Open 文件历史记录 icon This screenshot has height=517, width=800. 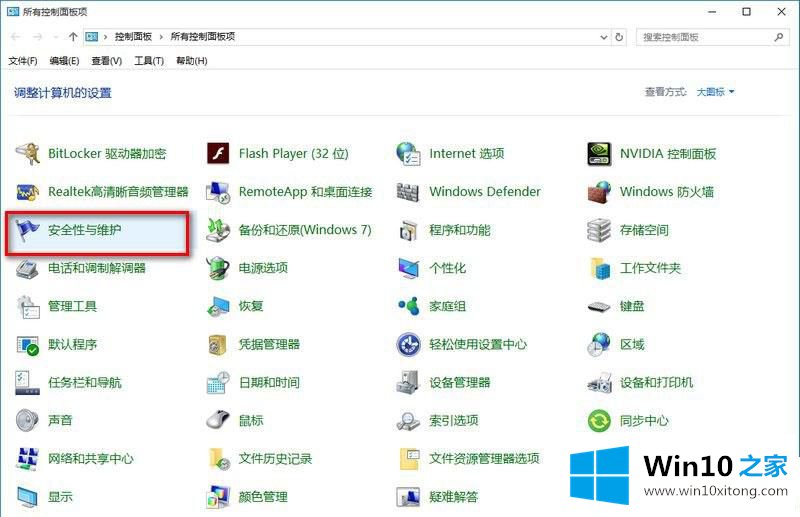pos(218,459)
